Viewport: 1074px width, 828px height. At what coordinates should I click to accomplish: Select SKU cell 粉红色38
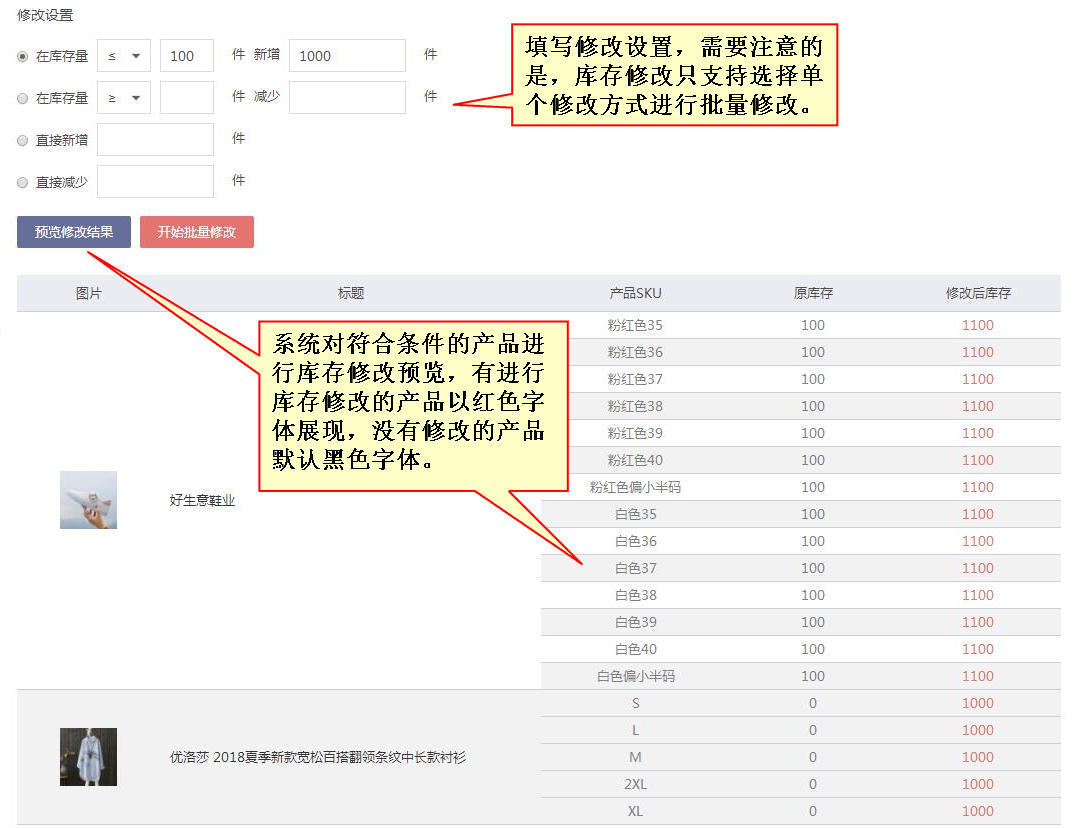[x=635, y=406]
